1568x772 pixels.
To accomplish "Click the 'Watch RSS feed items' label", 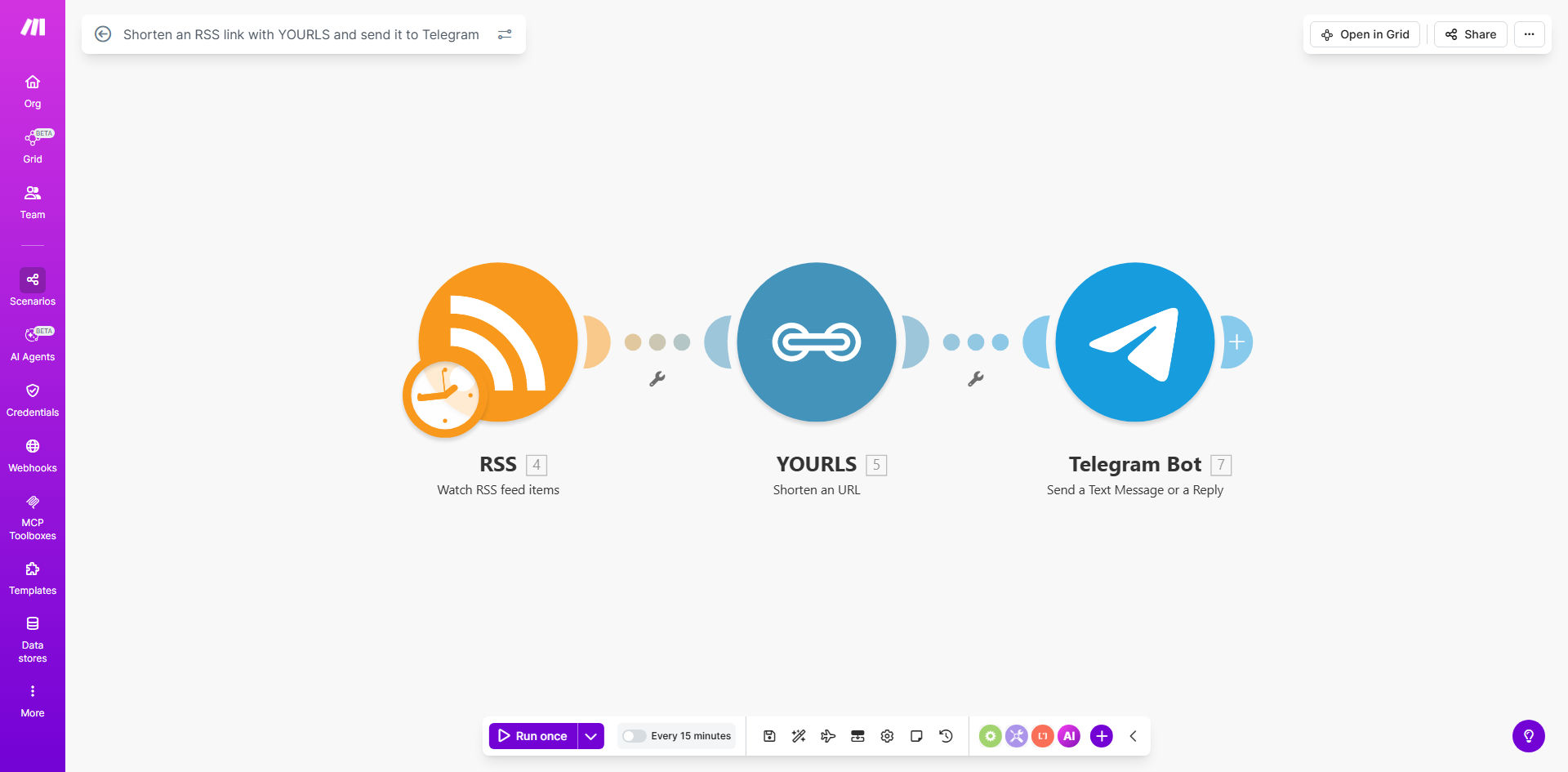I will [x=498, y=490].
